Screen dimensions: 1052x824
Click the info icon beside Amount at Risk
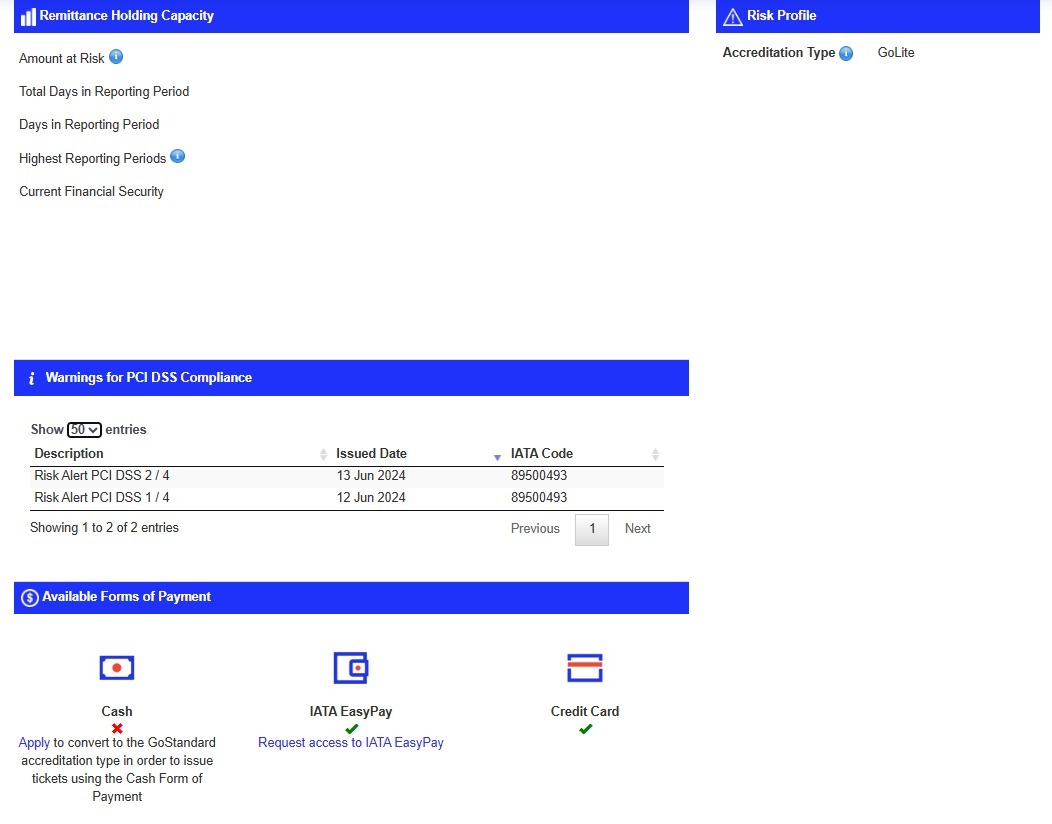116,57
